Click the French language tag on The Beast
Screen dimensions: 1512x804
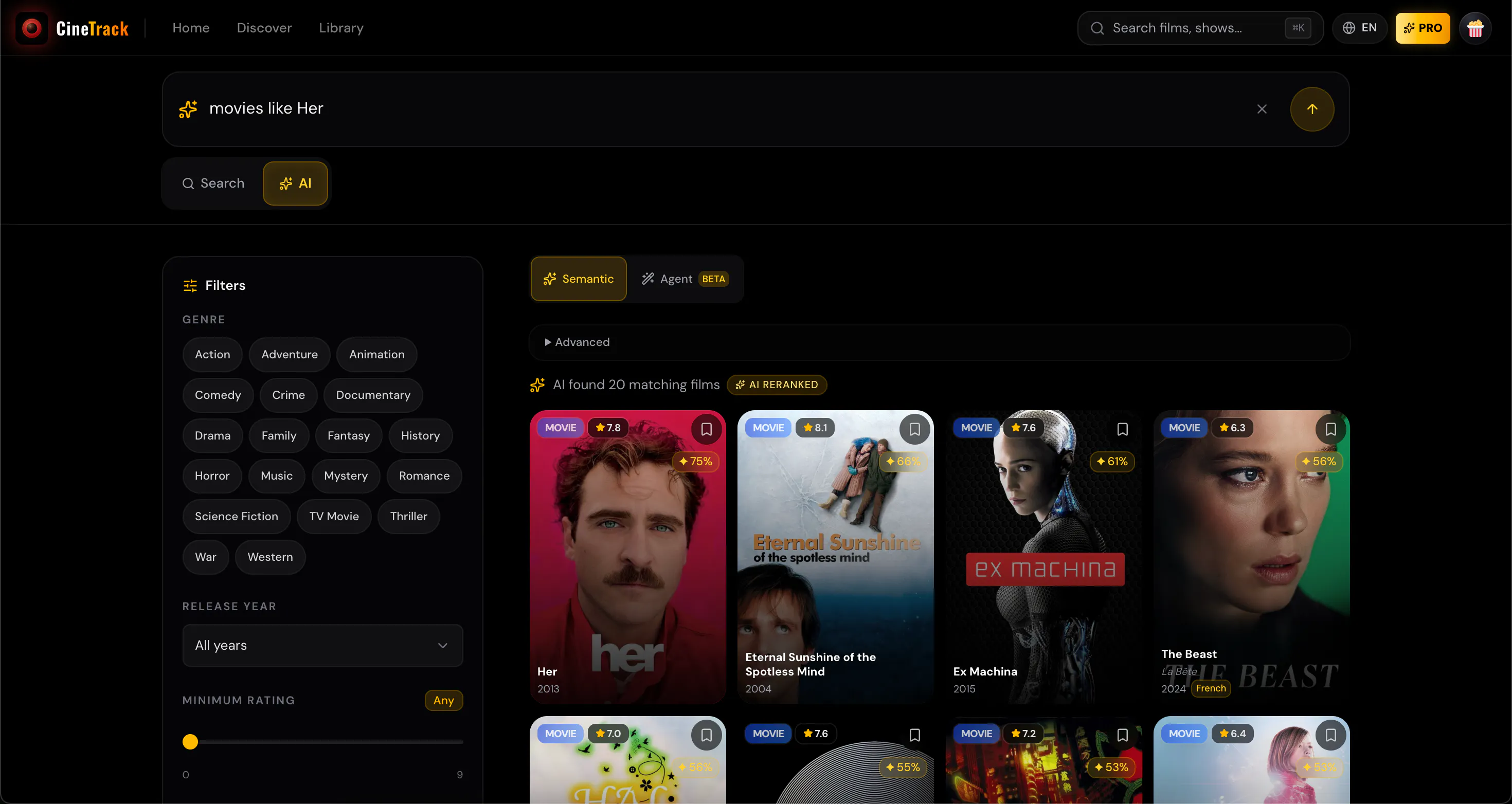(x=1211, y=688)
